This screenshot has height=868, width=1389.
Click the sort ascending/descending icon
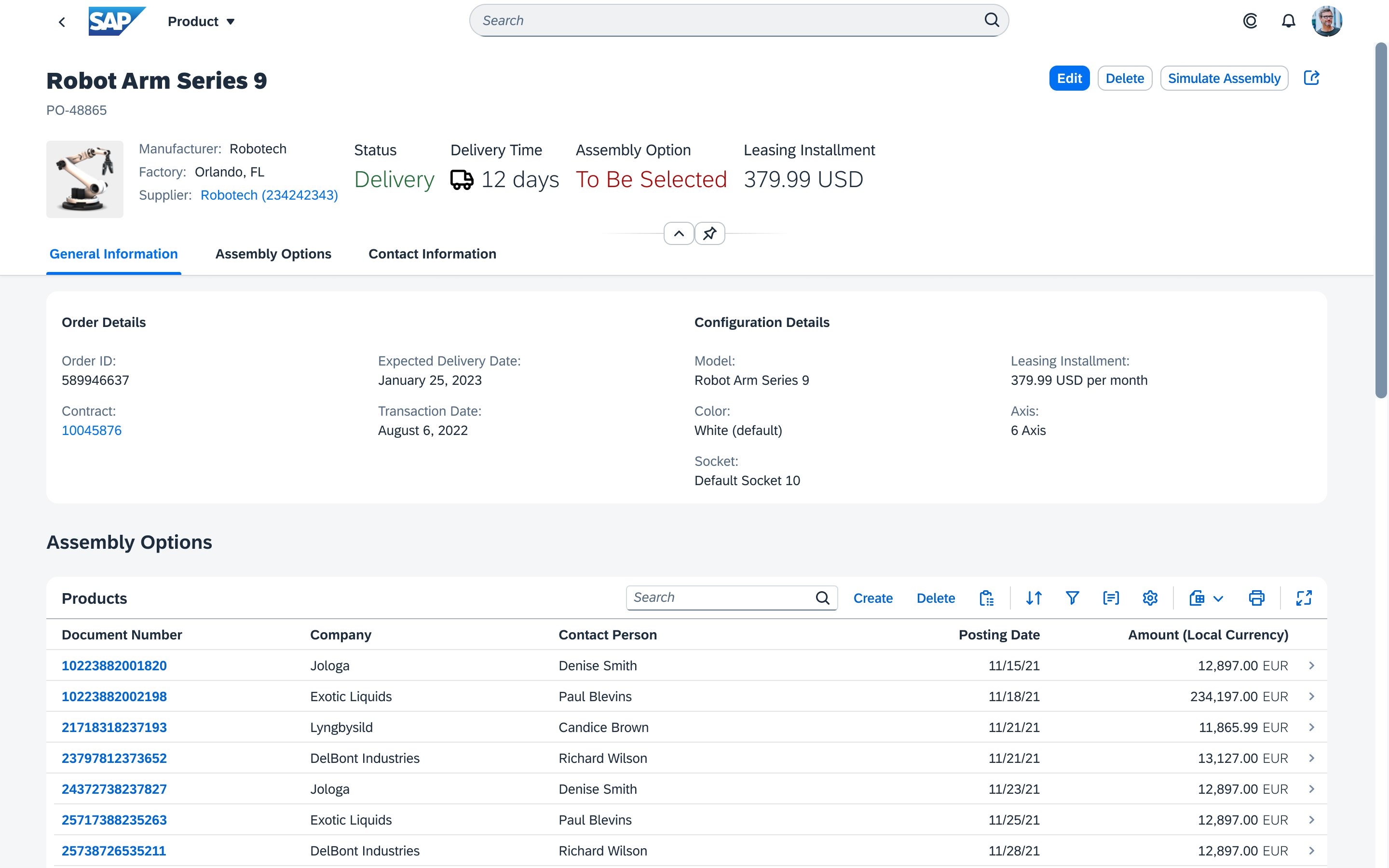pyautogui.click(x=1033, y=598)
